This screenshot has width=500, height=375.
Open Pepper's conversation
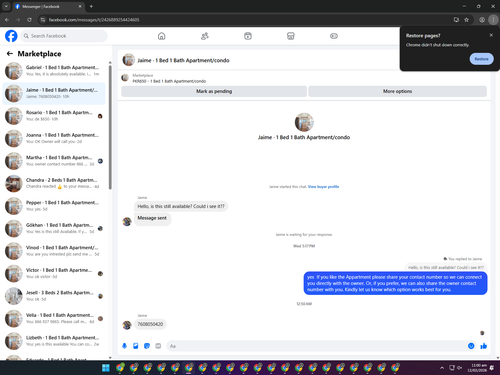point(54,206)
